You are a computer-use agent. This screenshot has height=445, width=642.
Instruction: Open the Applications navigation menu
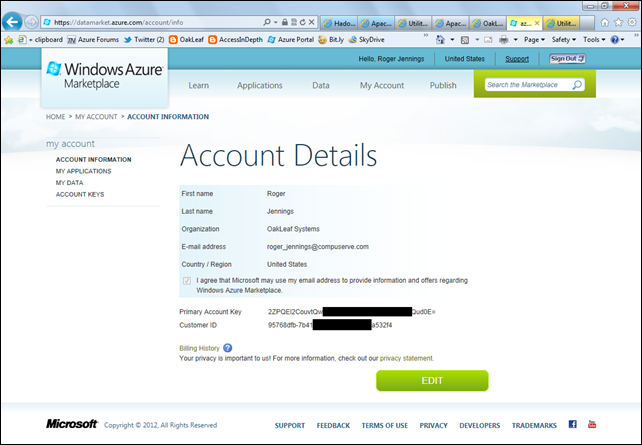coord(260,85)
